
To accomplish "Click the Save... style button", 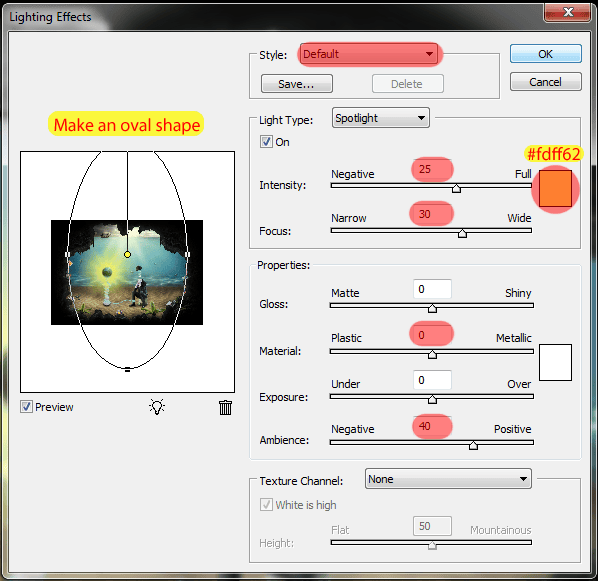I will pos(296,84).
